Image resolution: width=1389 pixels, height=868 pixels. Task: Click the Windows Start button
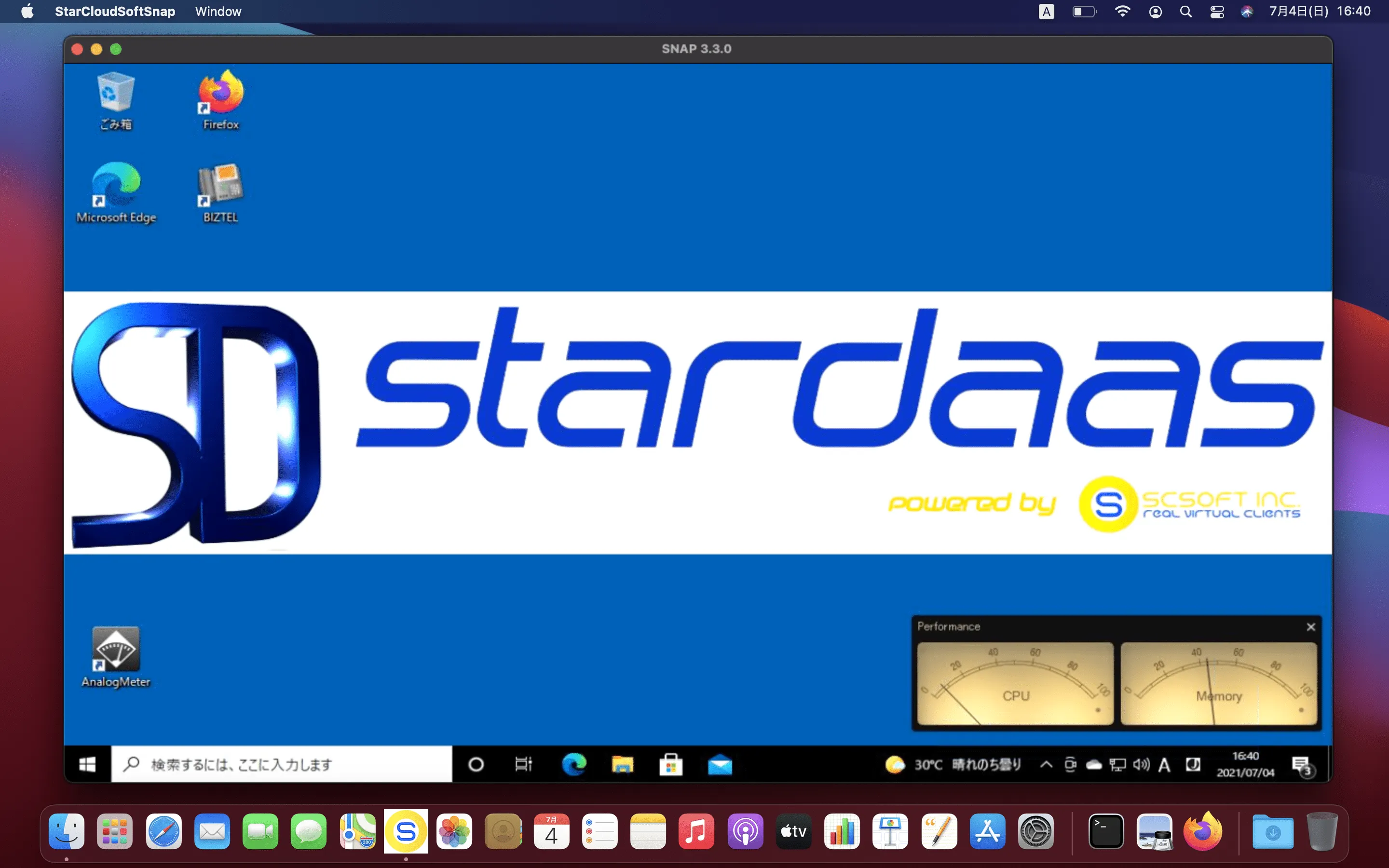coord(87,764)
